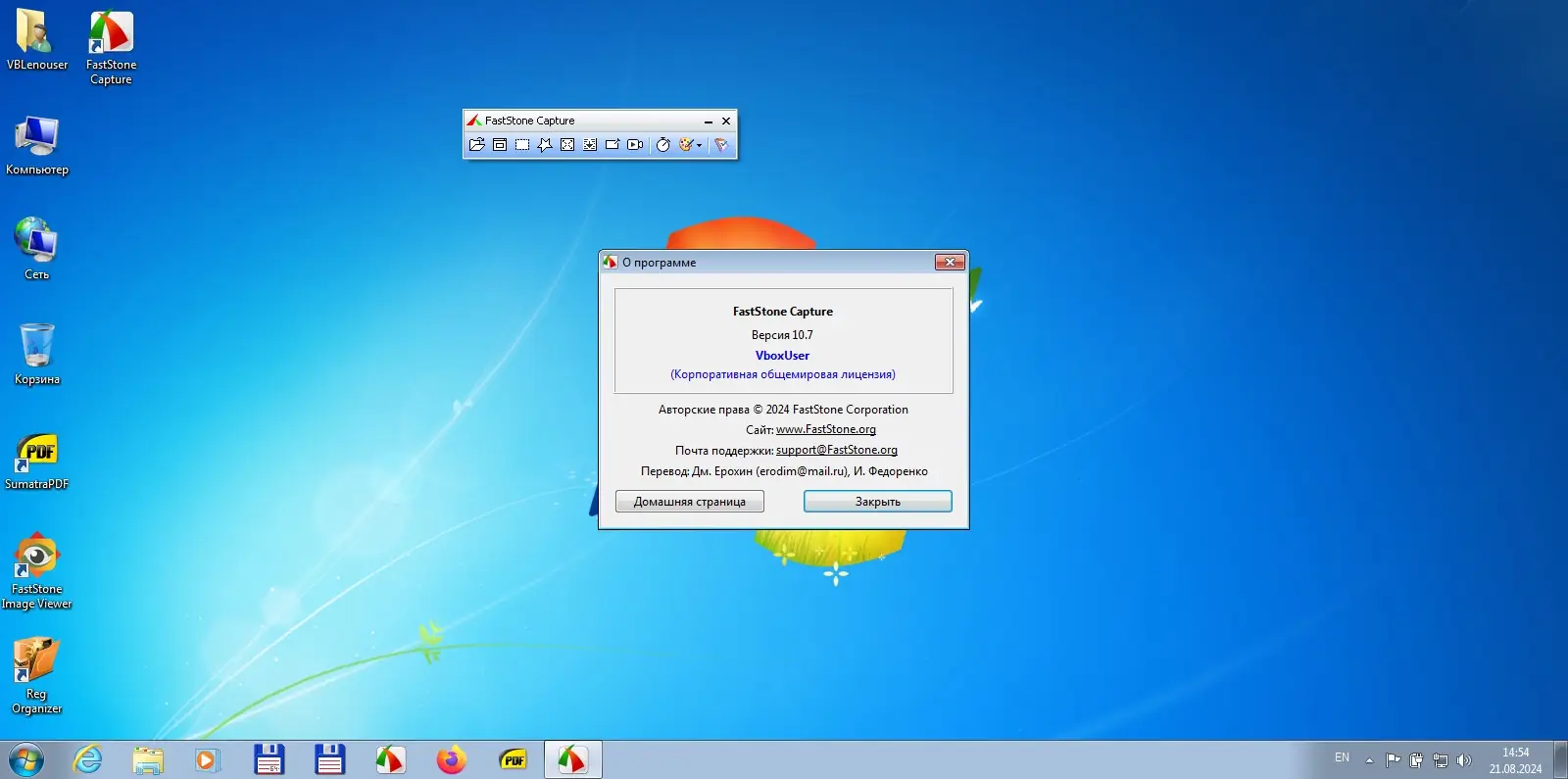Choose the freehand region capture tool
Viewport: 1568px width, 779px height.
[545, 145]
